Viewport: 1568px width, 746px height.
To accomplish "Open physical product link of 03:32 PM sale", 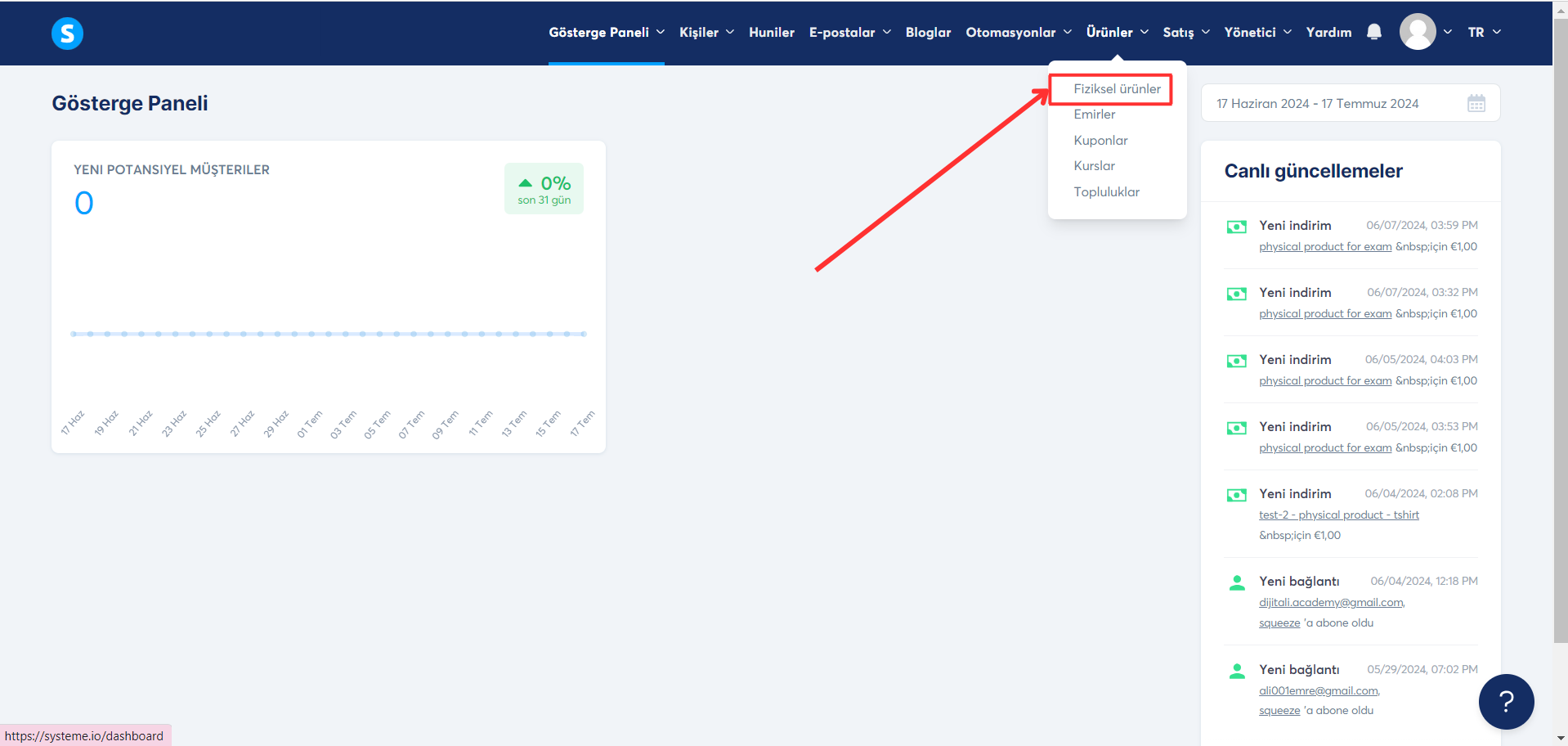I will [x=1325, y=314].
